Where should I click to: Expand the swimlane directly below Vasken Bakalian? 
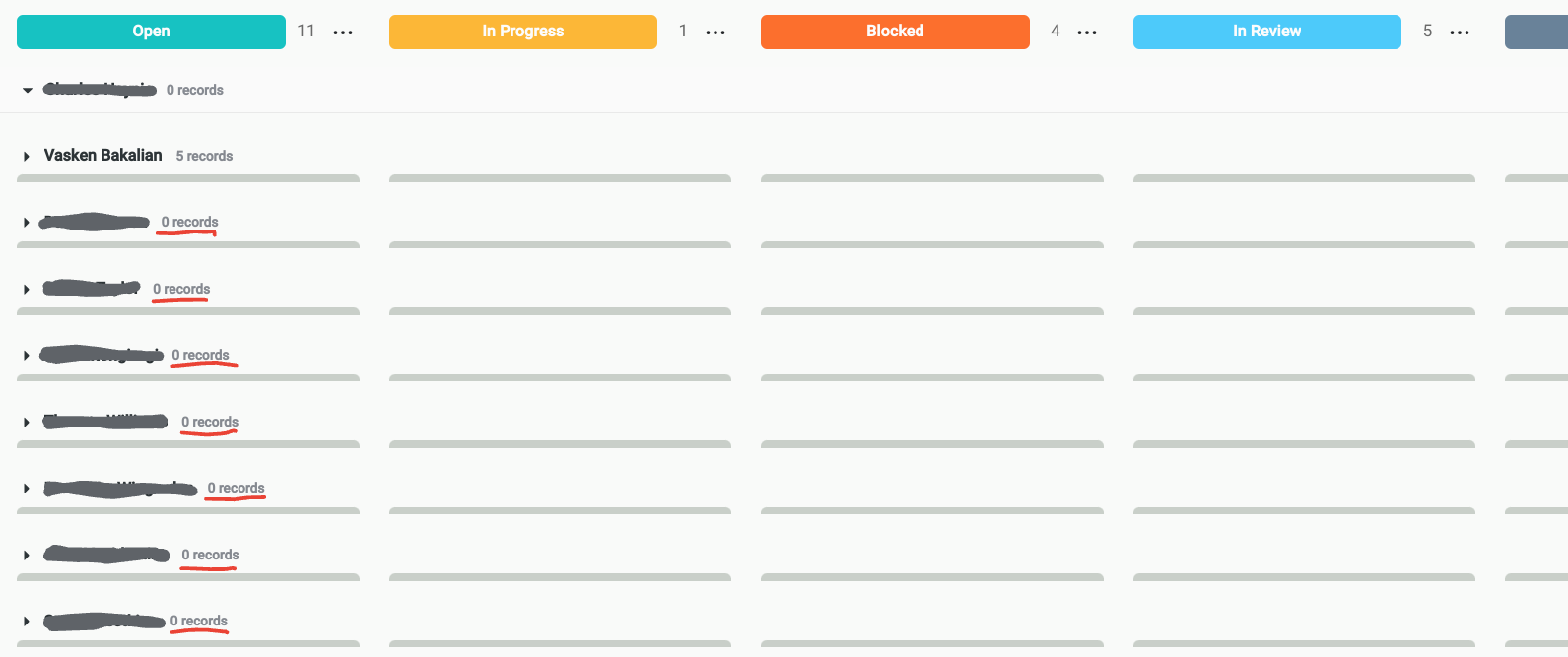click(27, 223)
